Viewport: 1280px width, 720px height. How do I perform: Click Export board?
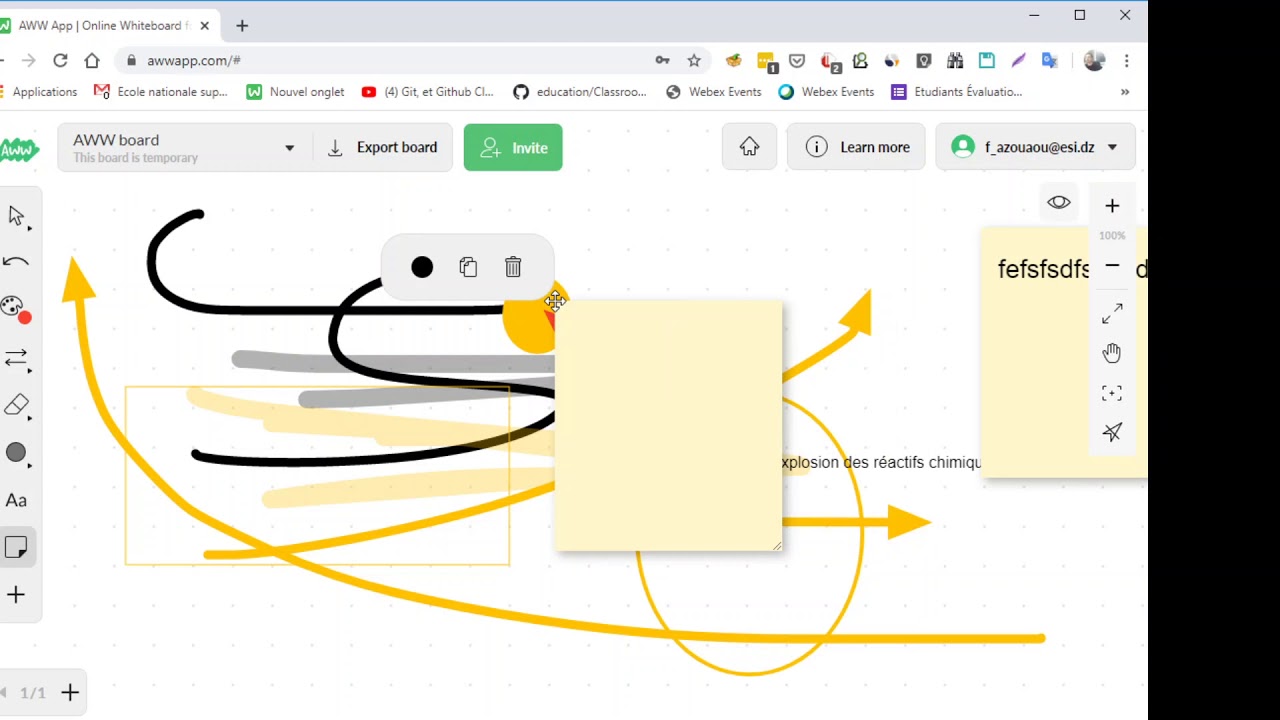pos(383,147)
